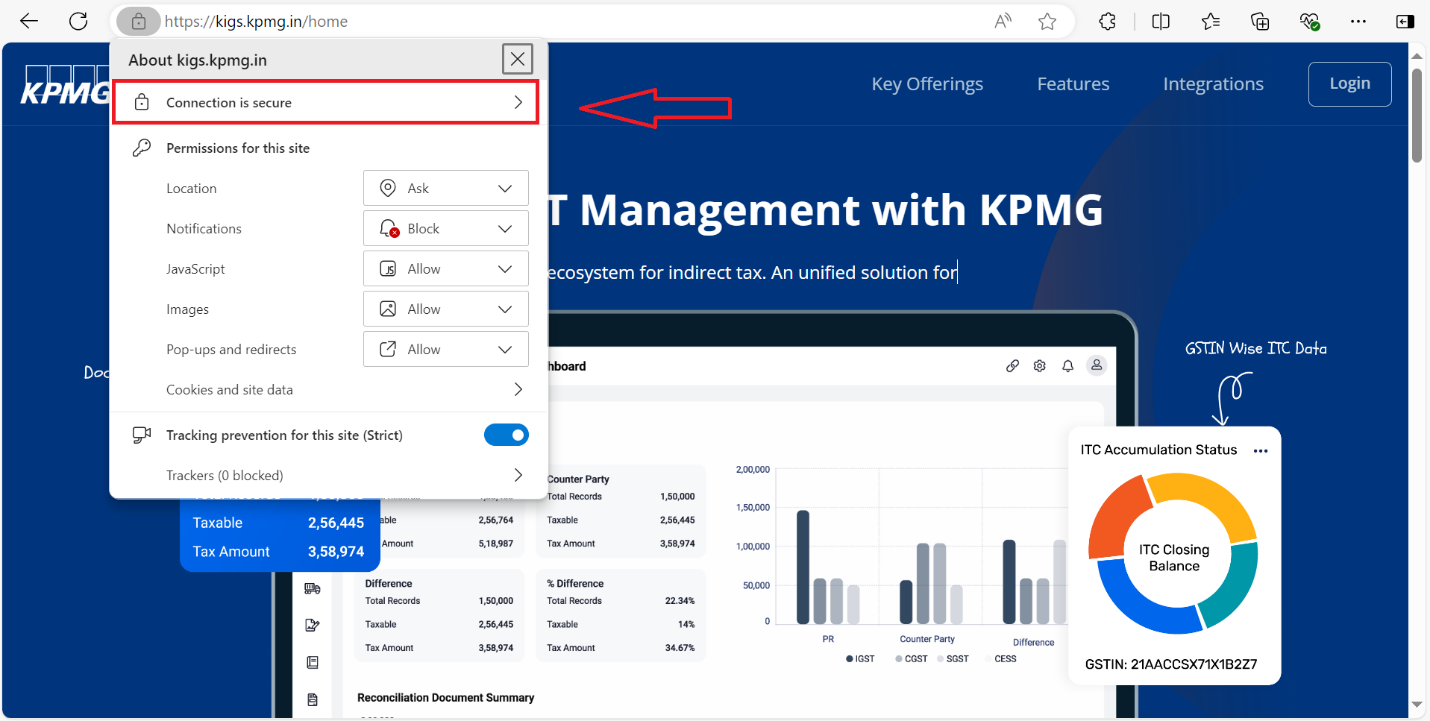Click GSTIN: 21AACCSX71X1B2Z7 text
Image resolution: width=1430 pixels, height=721 pixels.
1171,665
